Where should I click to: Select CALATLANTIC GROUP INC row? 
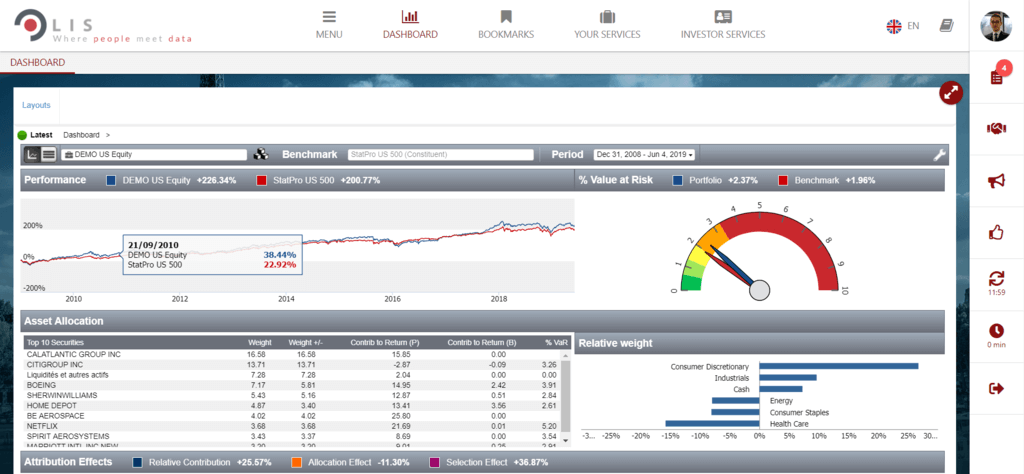pyautogui.click(x=292, y=355)
